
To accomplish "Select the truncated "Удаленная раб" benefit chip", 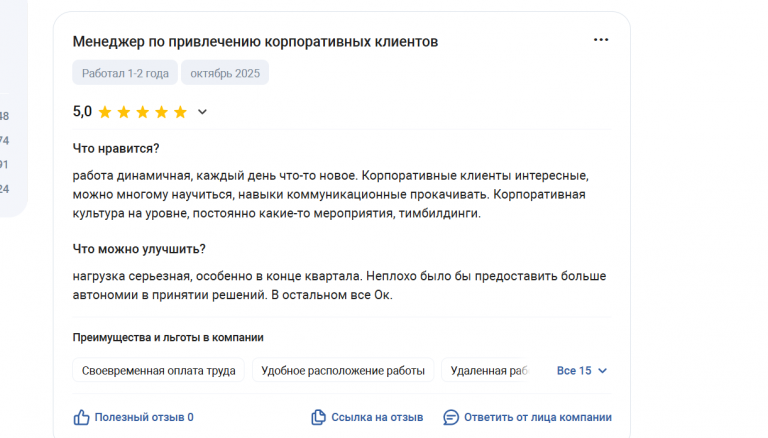I will [x=488, y=370].
